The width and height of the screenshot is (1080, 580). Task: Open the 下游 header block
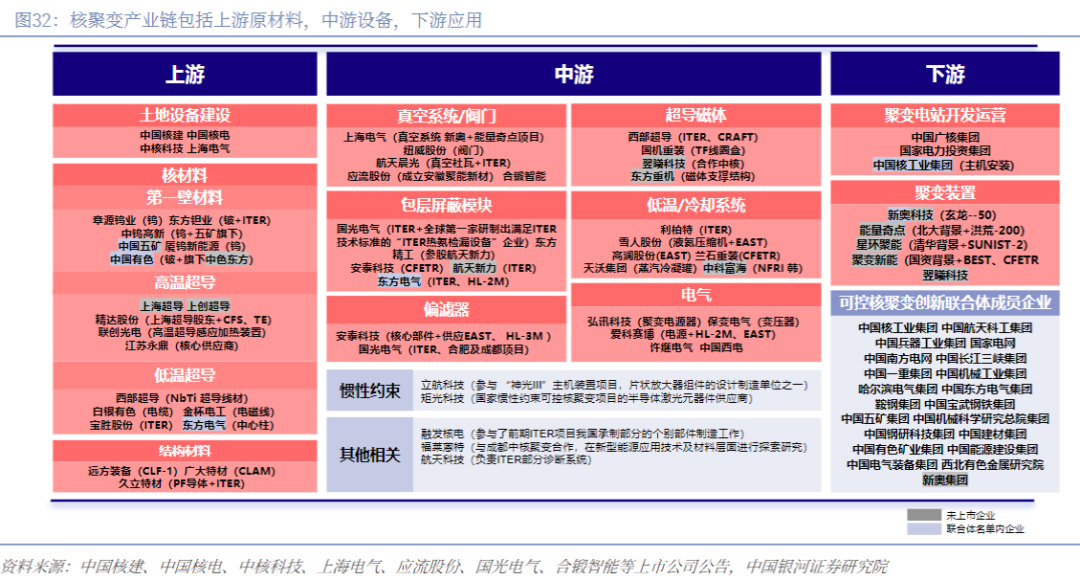944,75
